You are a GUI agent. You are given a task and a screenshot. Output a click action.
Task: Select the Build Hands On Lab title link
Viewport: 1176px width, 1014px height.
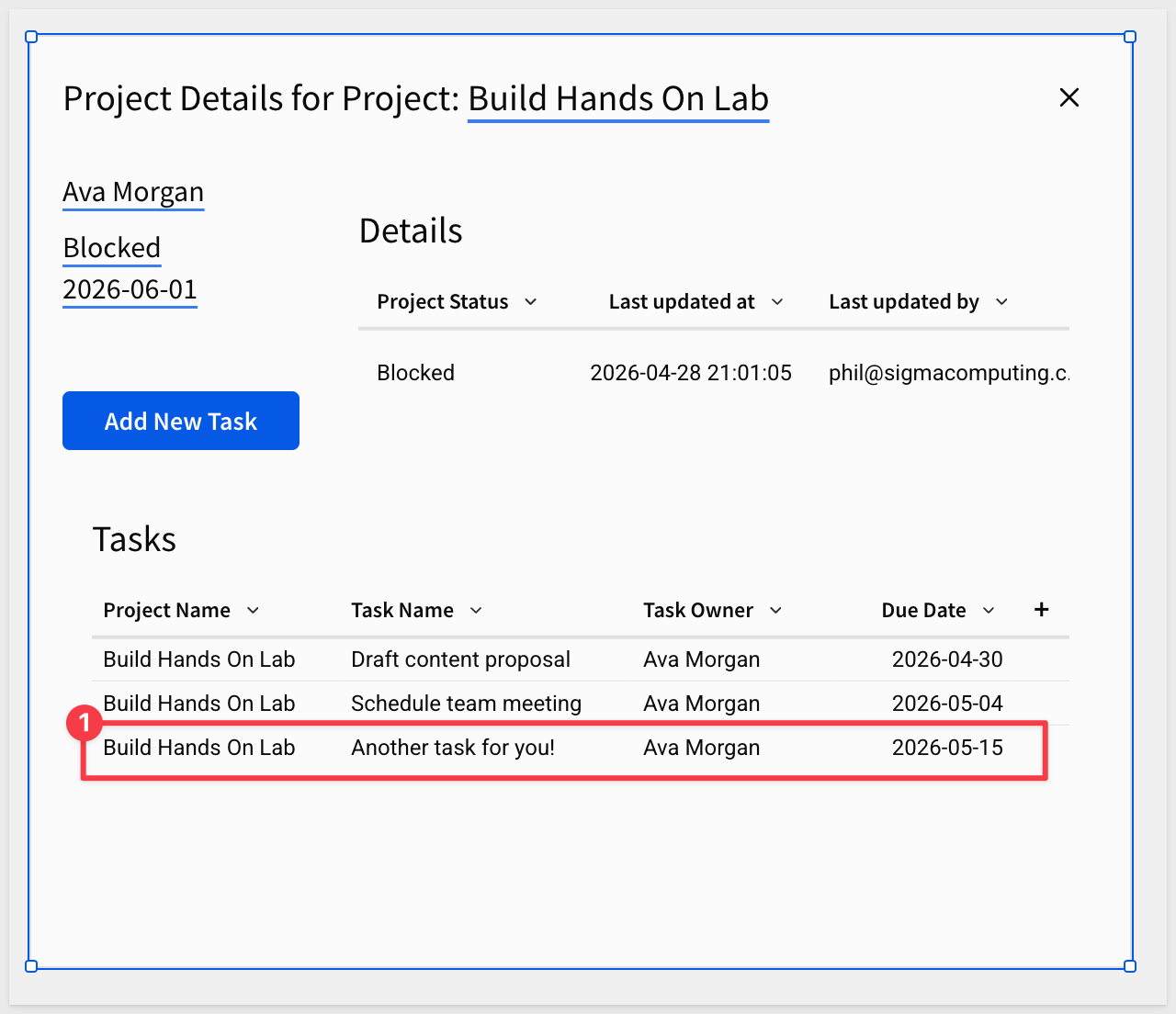(618, 98)
